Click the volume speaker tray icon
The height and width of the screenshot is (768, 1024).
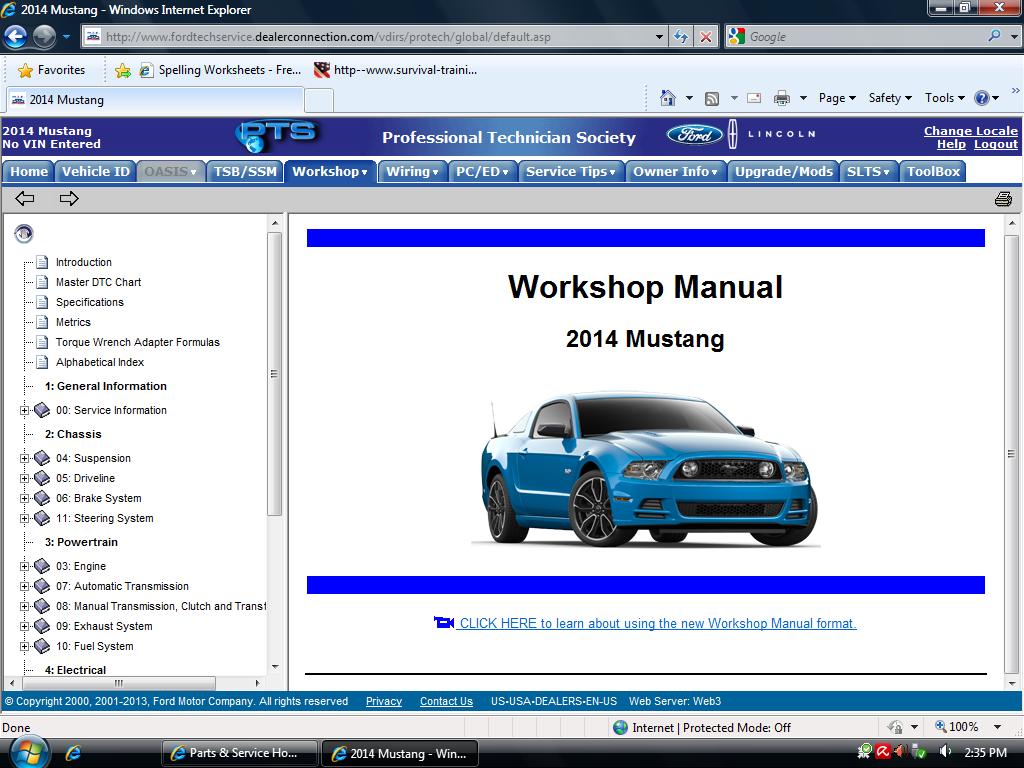coord(945,752)
